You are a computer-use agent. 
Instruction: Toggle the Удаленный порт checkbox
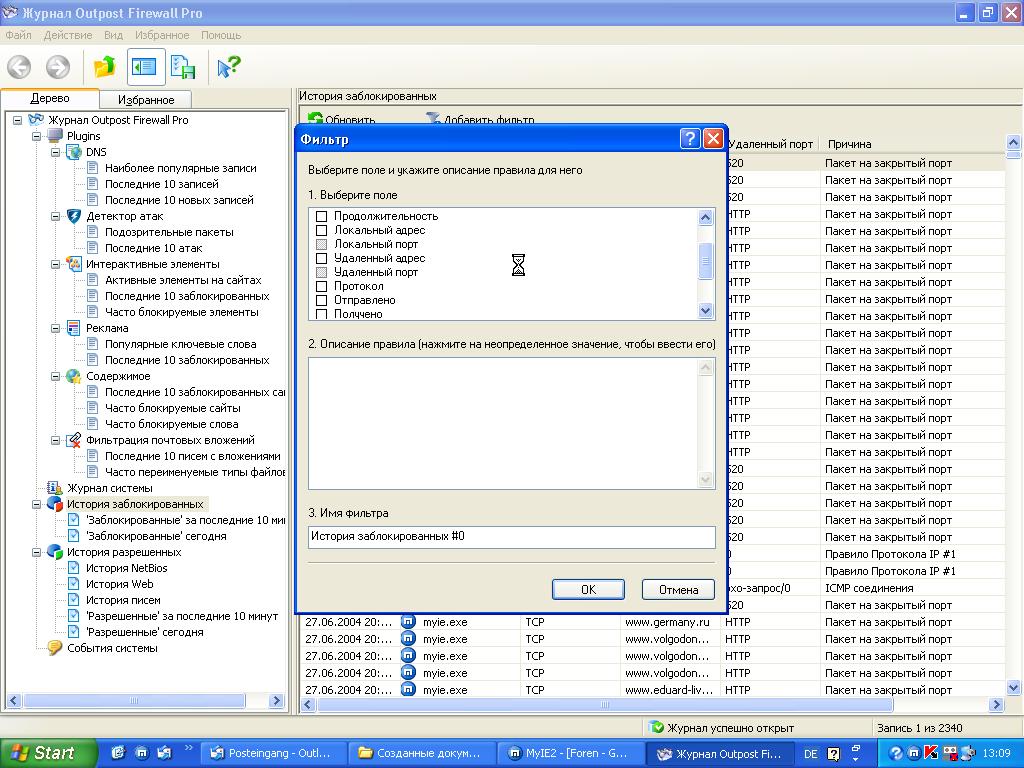coord(321,272)
